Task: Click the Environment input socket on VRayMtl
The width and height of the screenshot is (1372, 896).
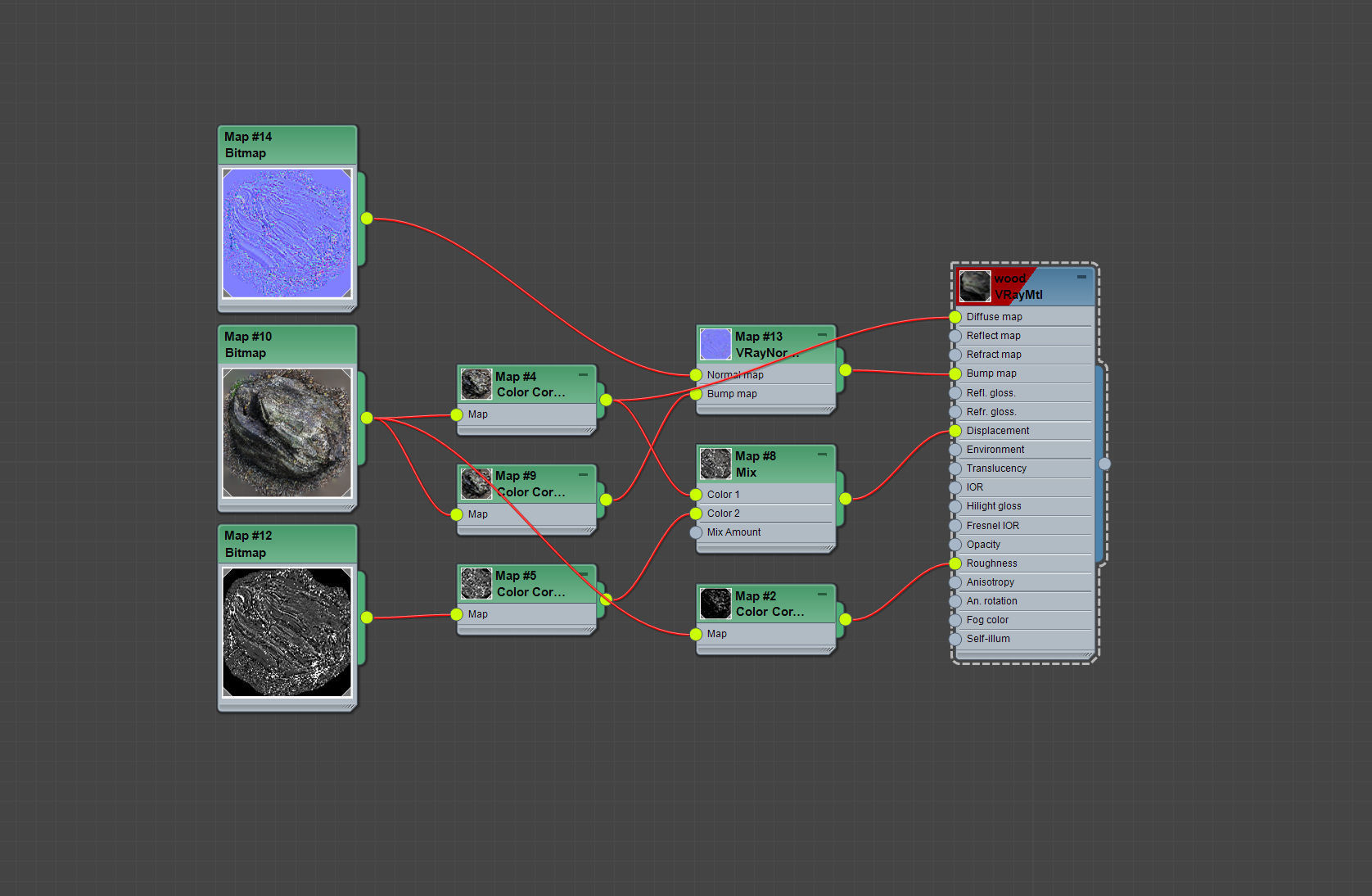Action: click(955, 450)
